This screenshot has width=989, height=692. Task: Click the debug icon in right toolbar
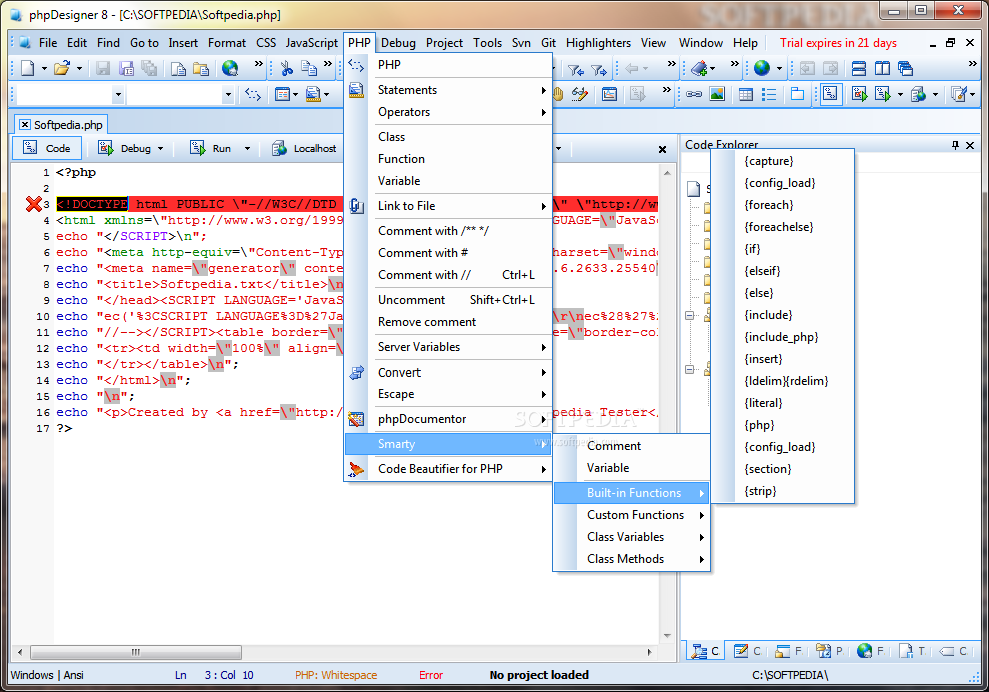859,95
